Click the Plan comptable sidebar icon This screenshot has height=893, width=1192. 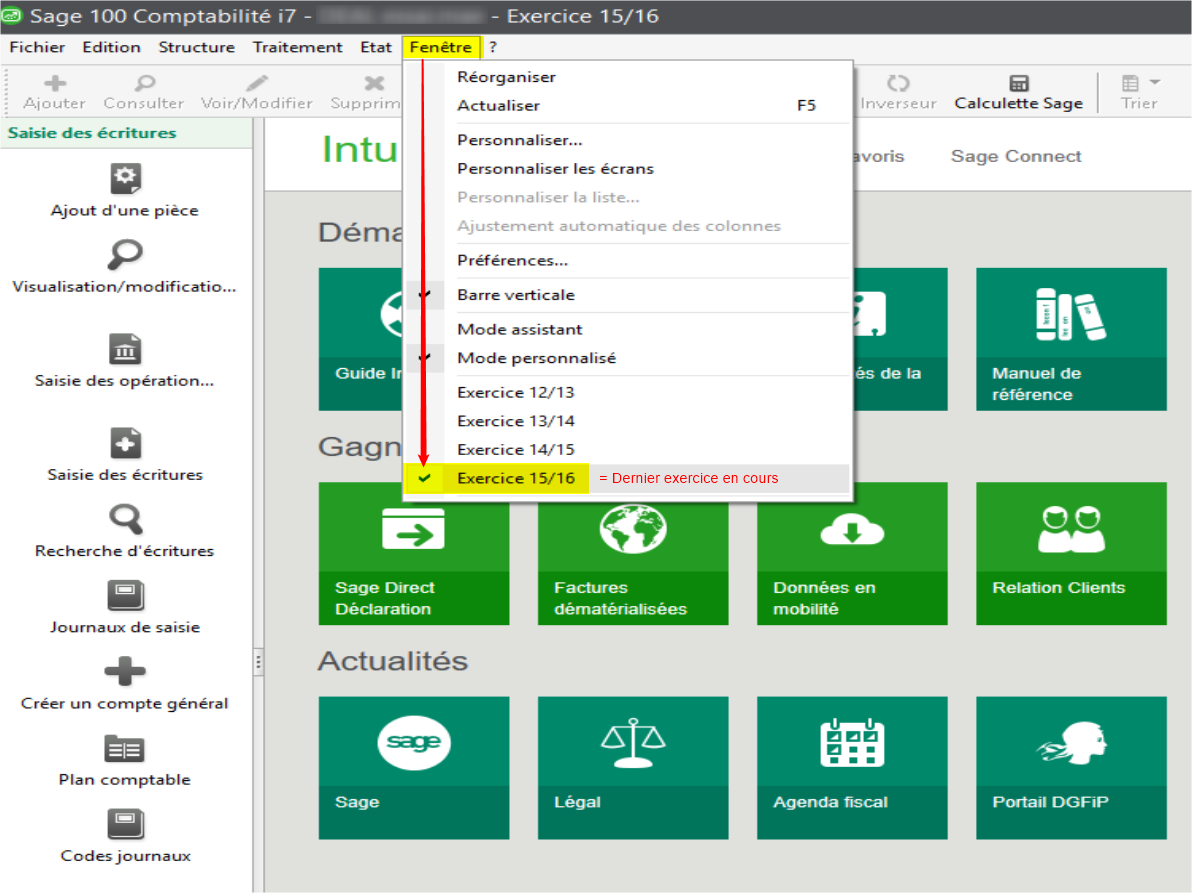125,749
